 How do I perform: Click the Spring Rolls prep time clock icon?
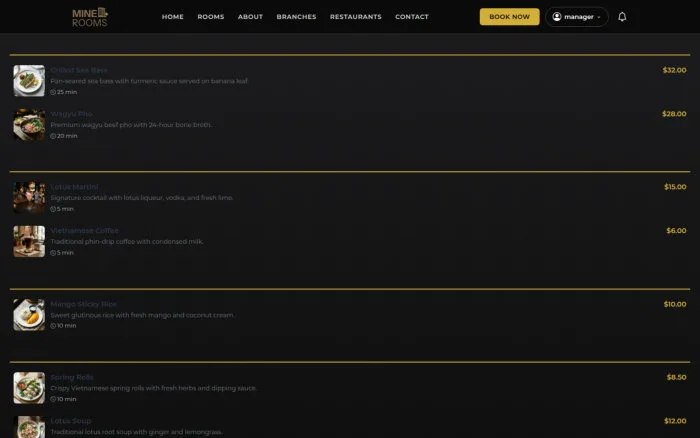tap(53, 399)
